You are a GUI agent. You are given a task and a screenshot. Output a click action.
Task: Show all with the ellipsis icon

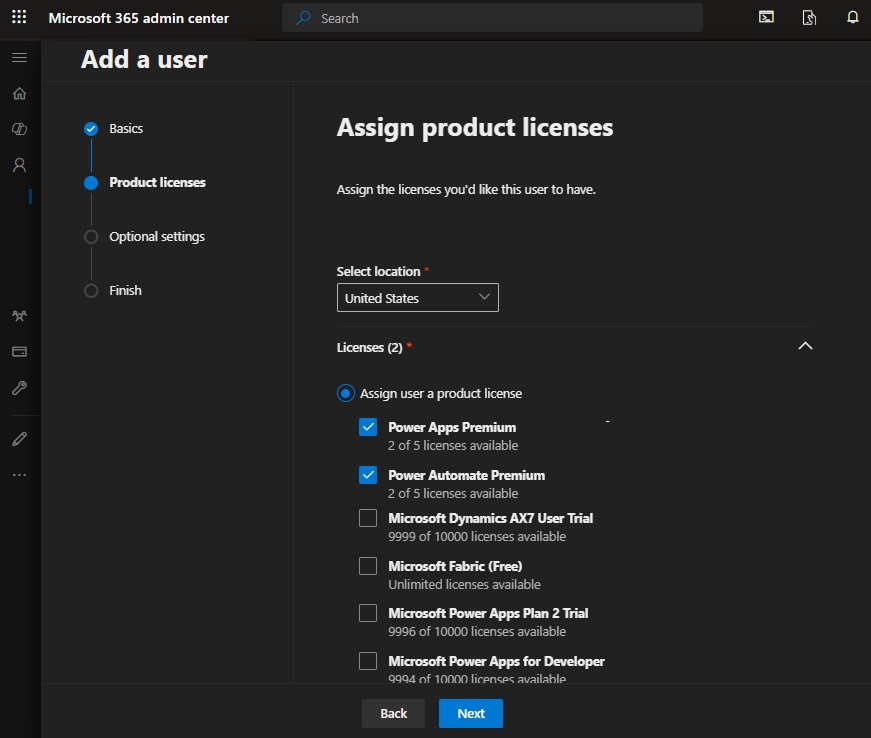click(x=19, y=475)
